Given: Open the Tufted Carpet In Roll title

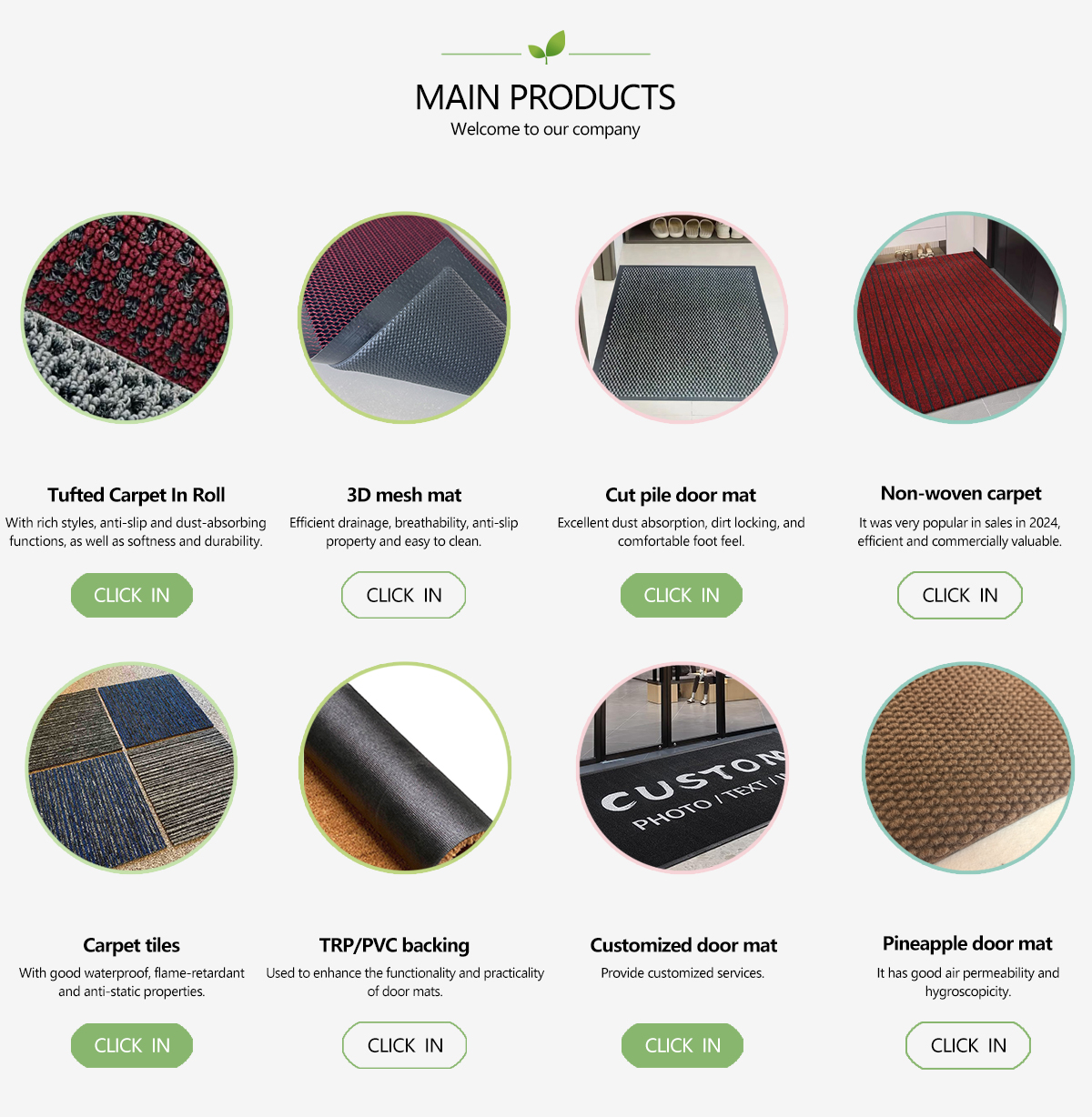Looking at the screenshot, I should click(136, 495).
